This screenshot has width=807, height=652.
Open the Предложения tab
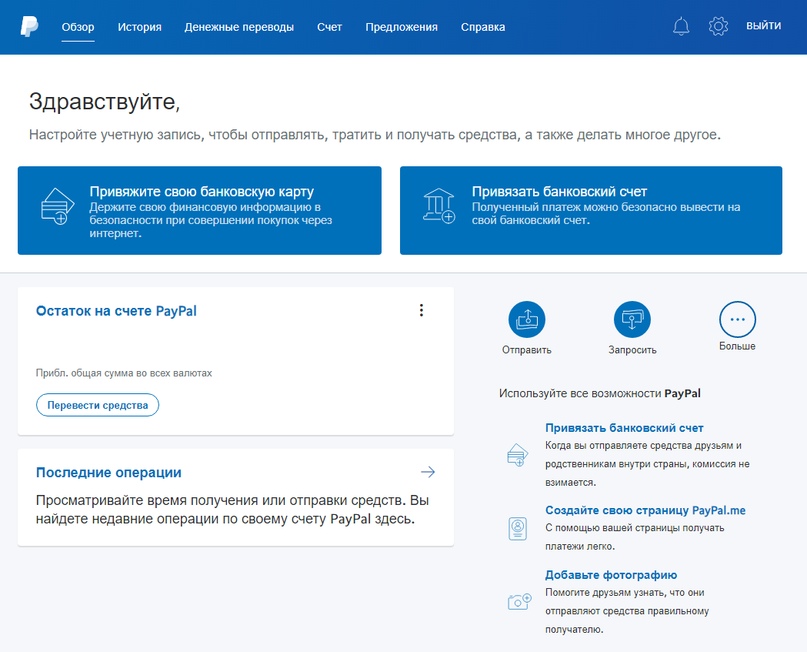tap(401, 27)
